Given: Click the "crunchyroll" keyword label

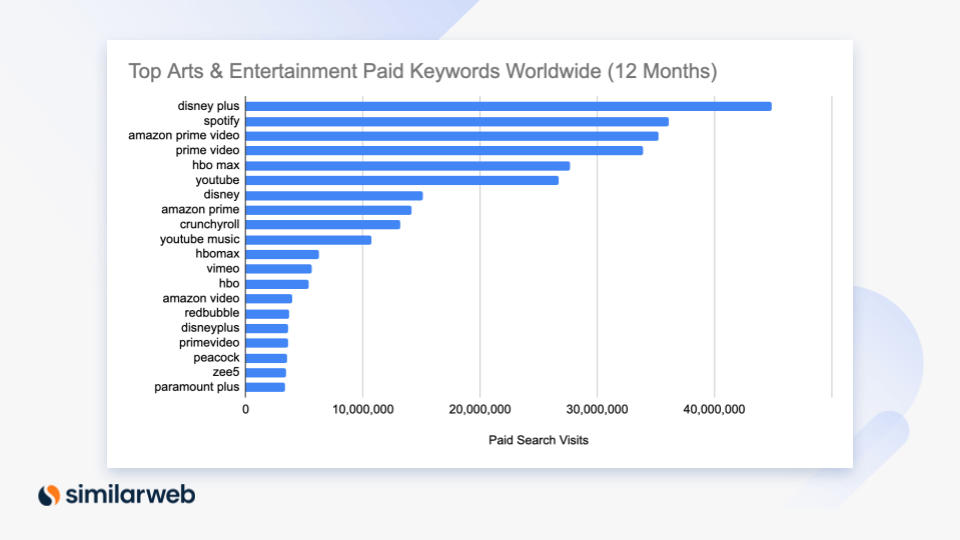Looking at the screenshot, I should click(209, 224).
